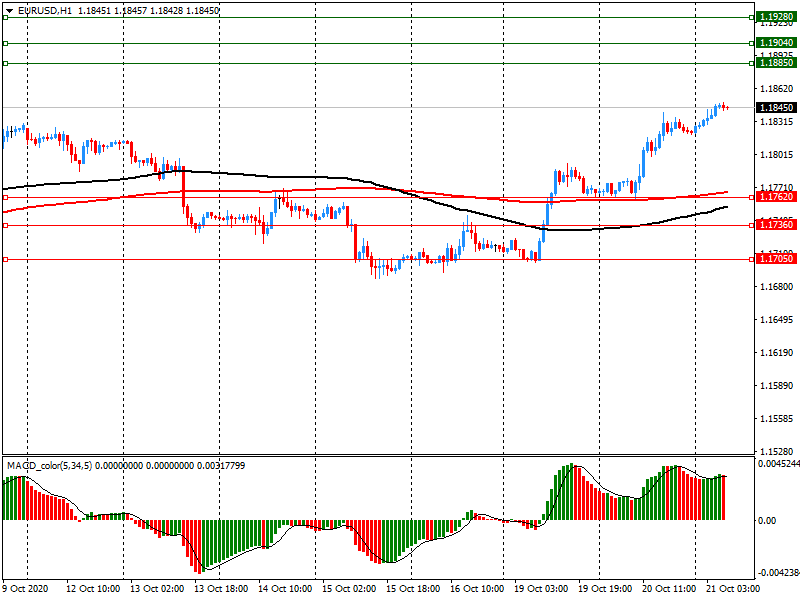Select the 1.17620 red level price tag
The height and width of the screenshot is (600, 800).
coord(776,197)
